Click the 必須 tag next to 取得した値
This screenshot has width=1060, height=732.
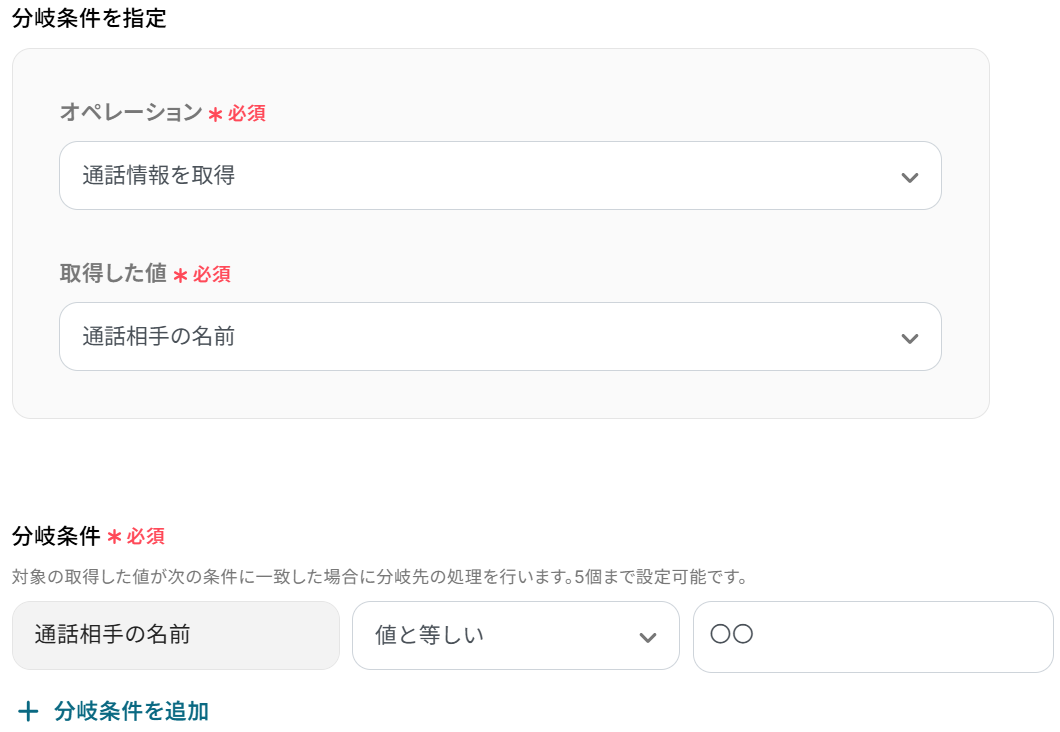pyautogui.click(x=212, y=274)
